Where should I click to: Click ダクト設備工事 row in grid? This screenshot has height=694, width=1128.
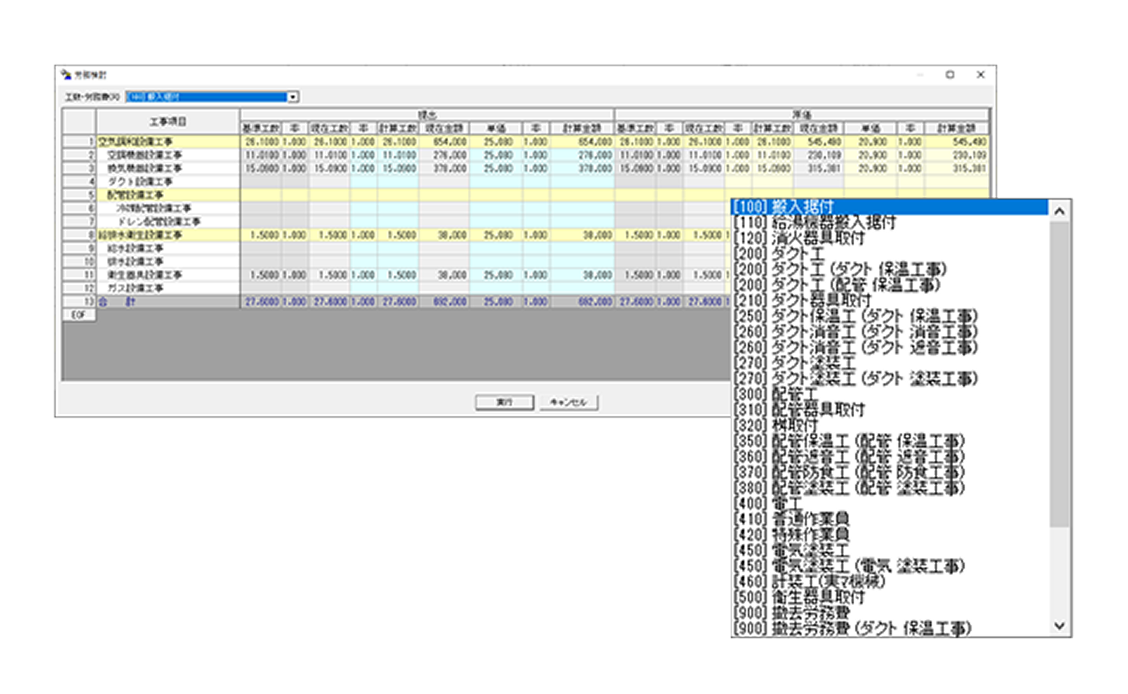[x=145, y=182]
